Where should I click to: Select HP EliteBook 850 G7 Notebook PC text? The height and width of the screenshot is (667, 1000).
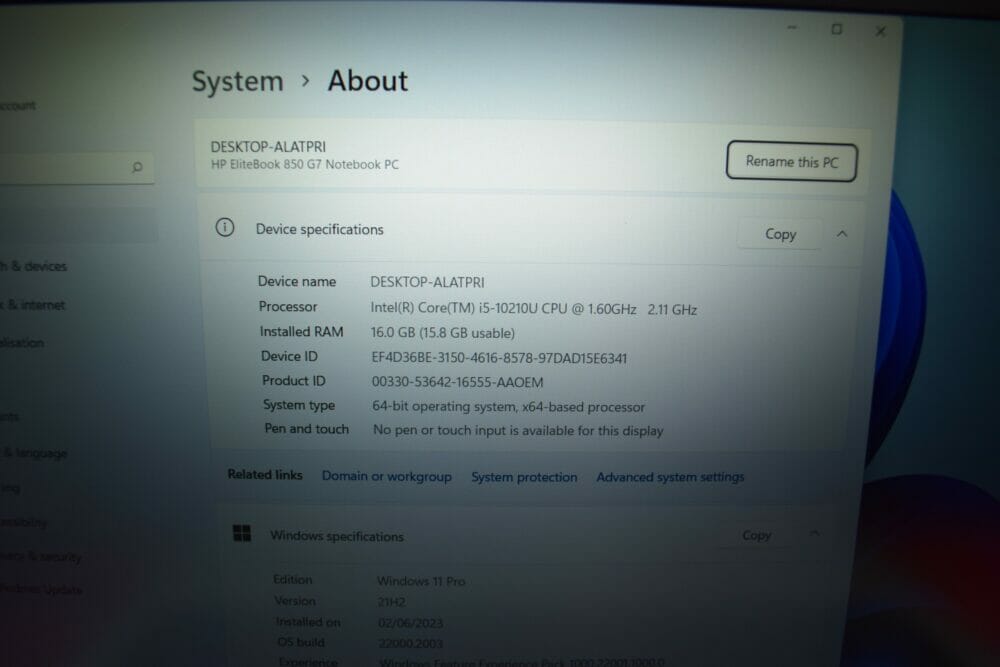(305, 164)
